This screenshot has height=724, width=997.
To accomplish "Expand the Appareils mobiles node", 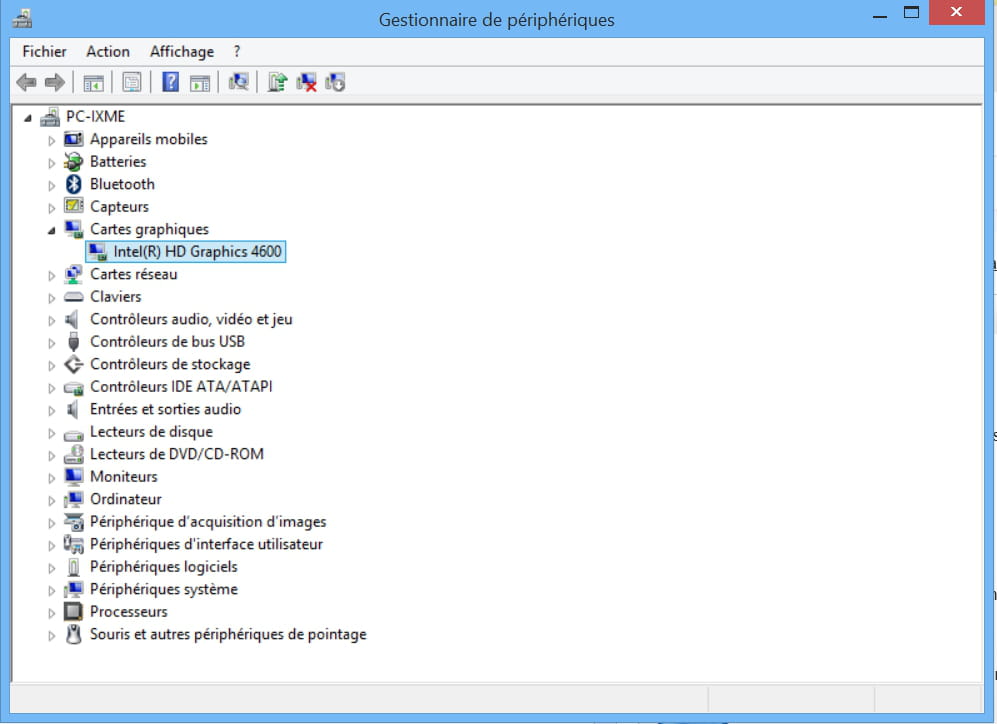I will 52,140.
